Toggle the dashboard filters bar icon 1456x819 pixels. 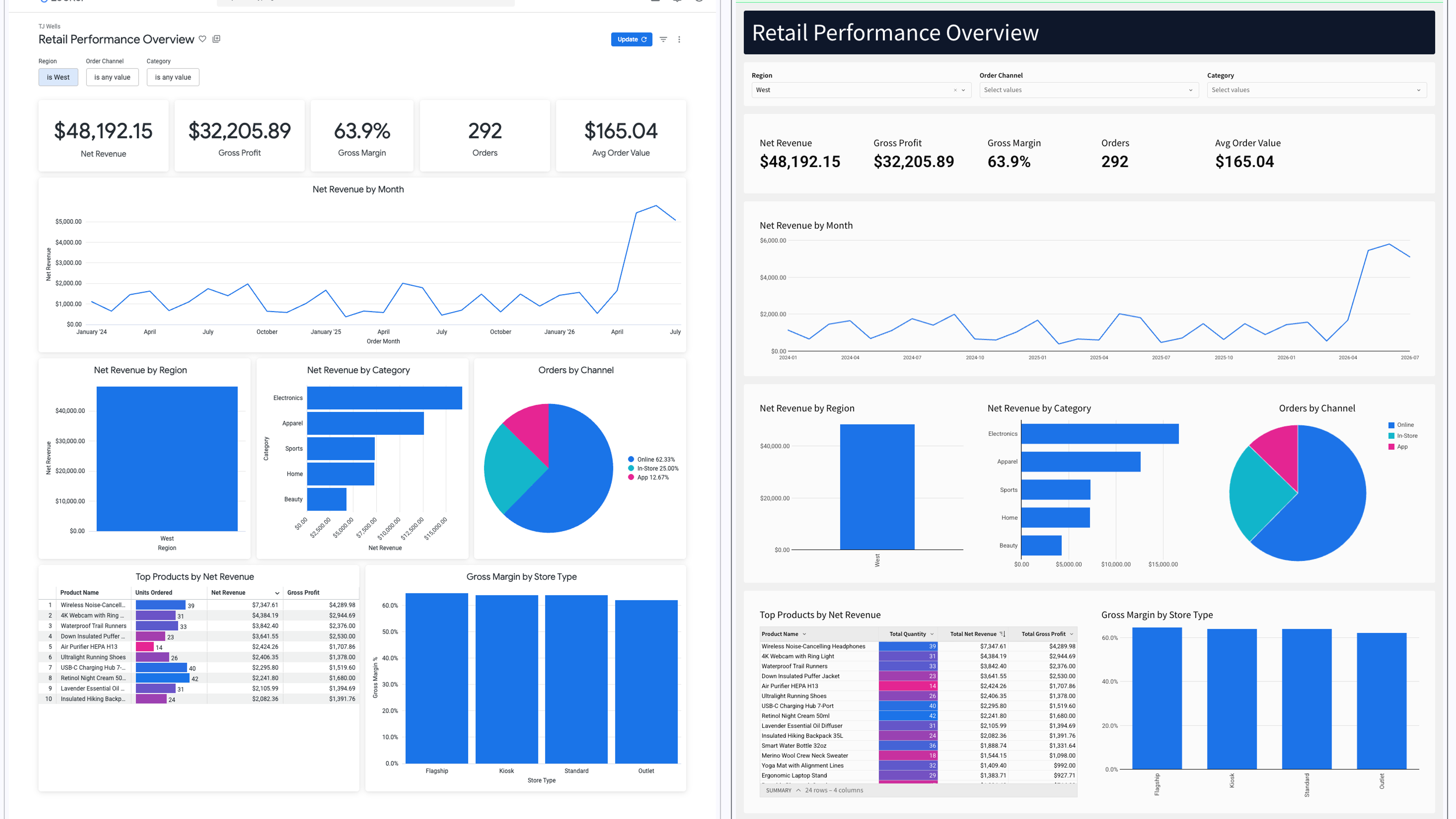pos(664,39)
